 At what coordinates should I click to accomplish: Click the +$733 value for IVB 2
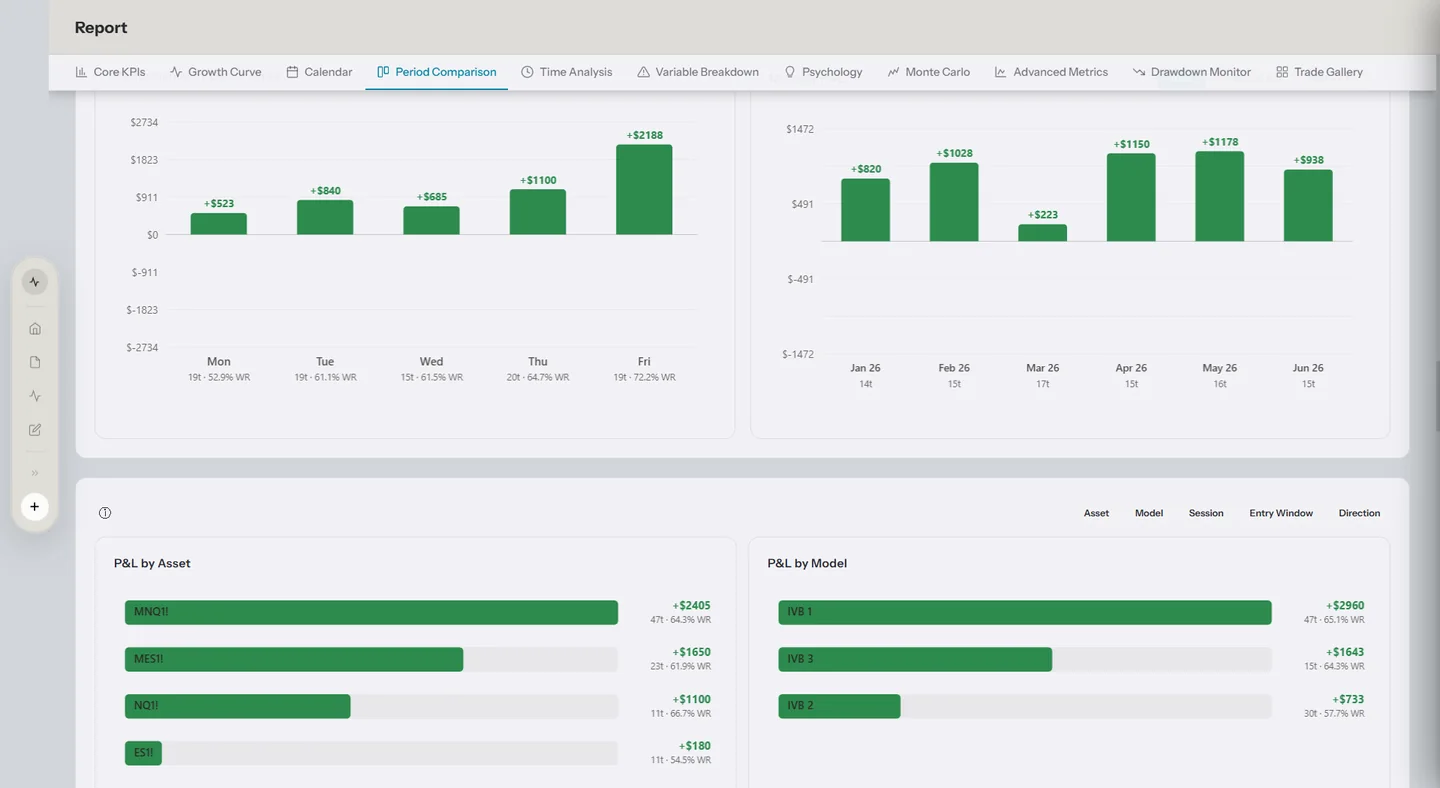click(x=1348, y=699)
